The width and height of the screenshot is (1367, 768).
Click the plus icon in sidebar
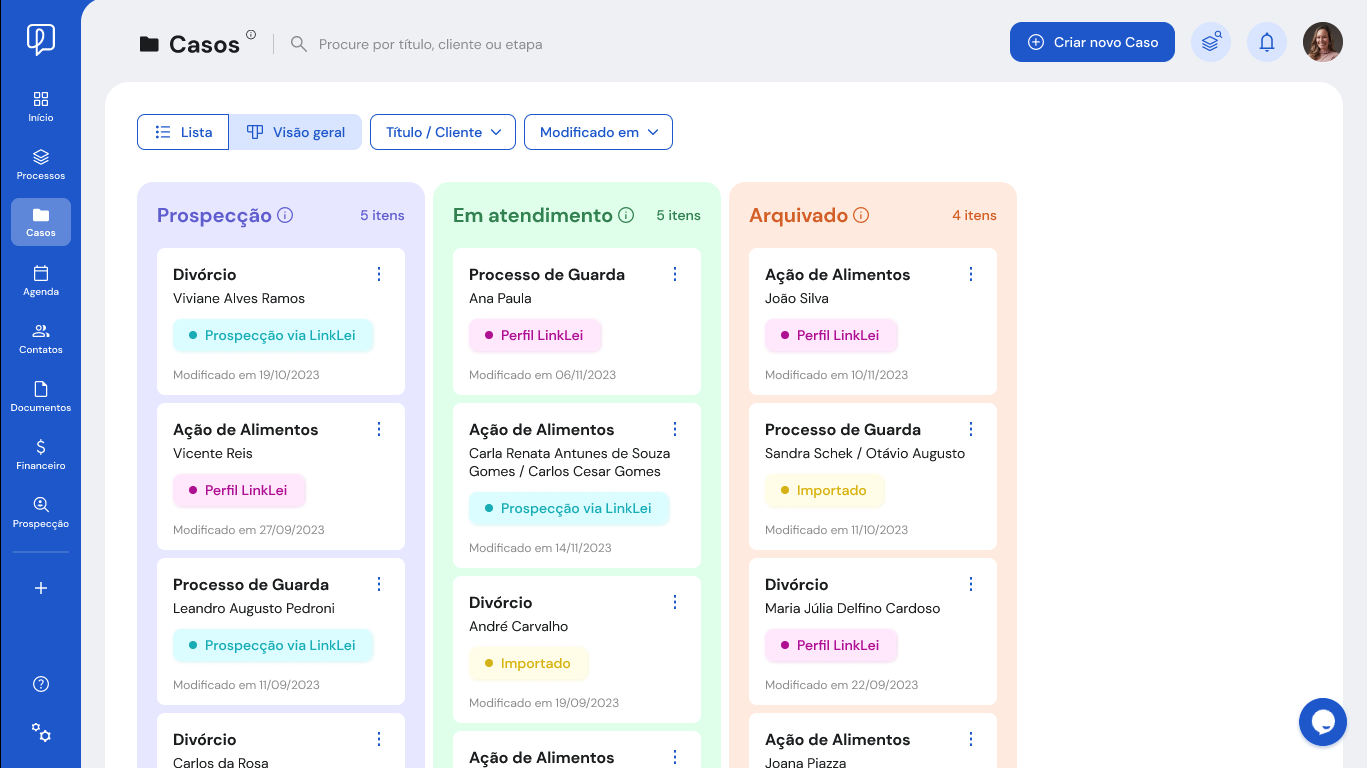(x=41, y=588)
